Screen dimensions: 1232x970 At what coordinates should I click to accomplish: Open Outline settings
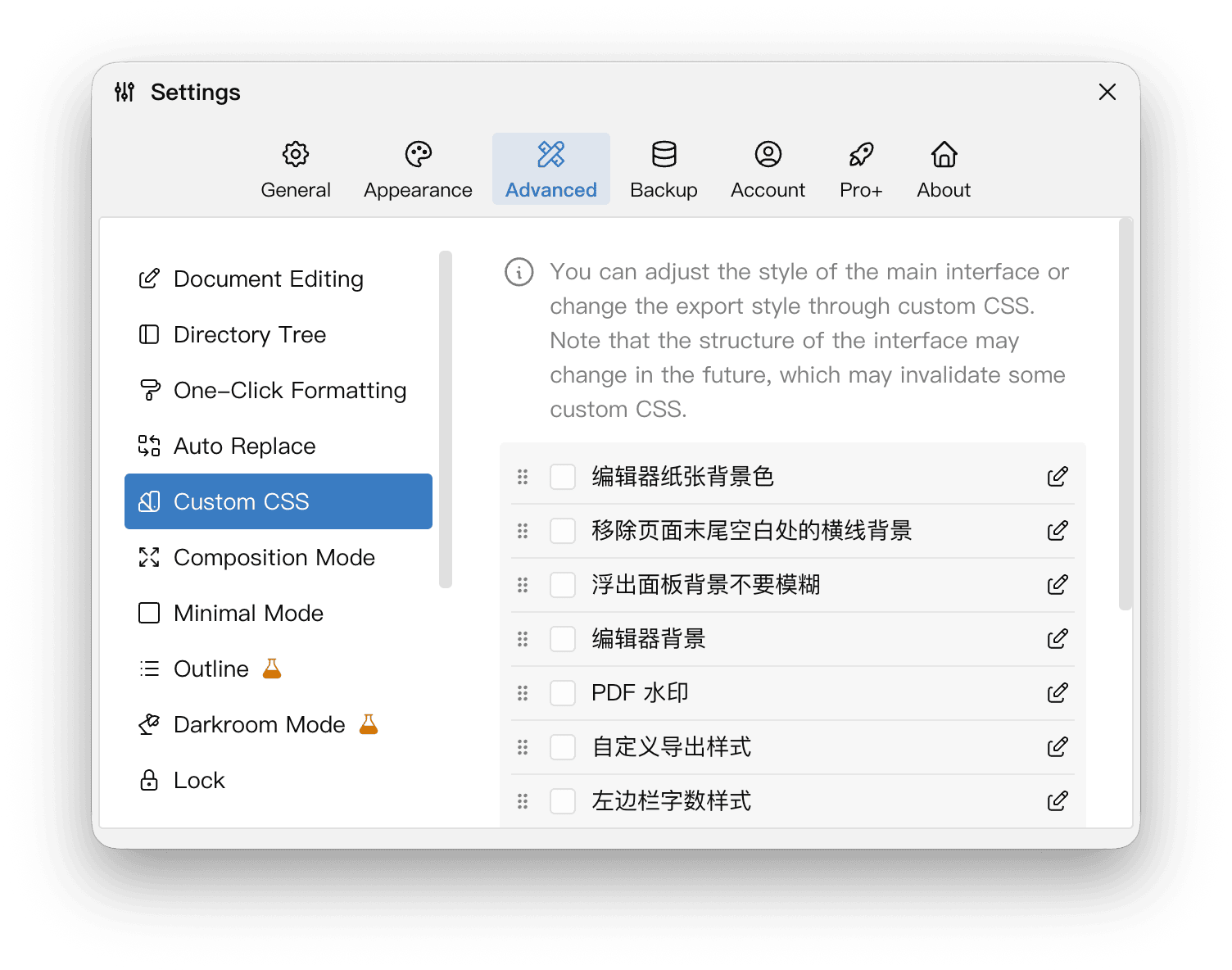point(279,669)
